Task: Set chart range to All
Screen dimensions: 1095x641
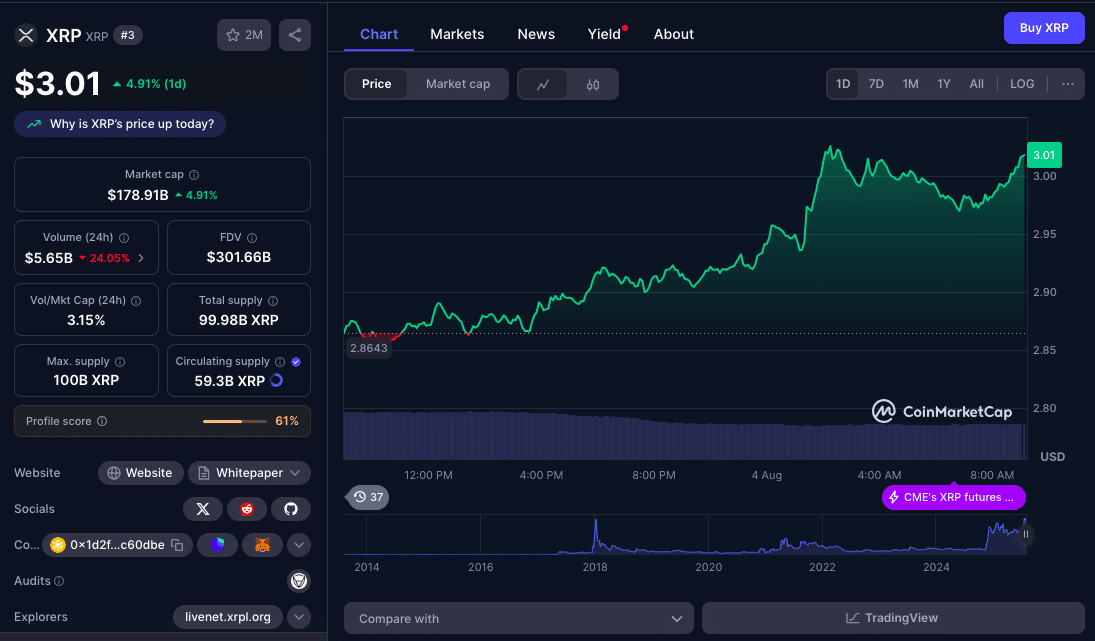Action: 976,84
